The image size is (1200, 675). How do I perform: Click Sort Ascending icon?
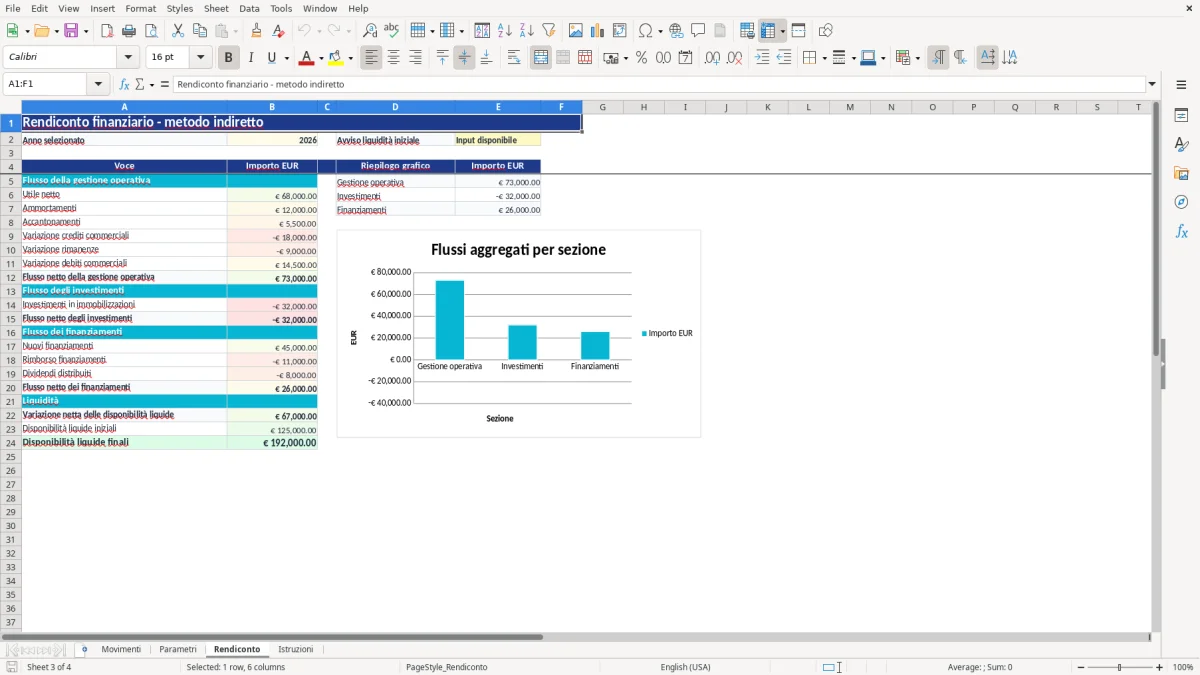point(504,31)
